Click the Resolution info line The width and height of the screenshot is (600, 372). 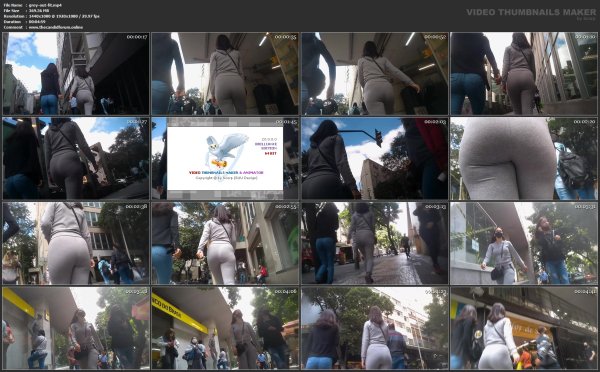[x=51, y=16]
